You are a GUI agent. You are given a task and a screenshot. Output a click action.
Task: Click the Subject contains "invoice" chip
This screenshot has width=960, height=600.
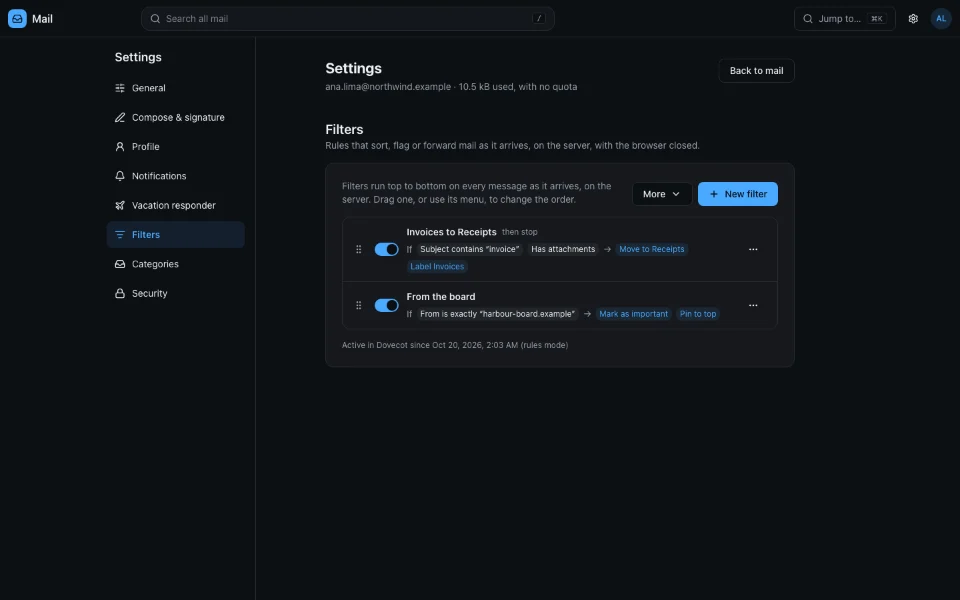tap(470, 249)
